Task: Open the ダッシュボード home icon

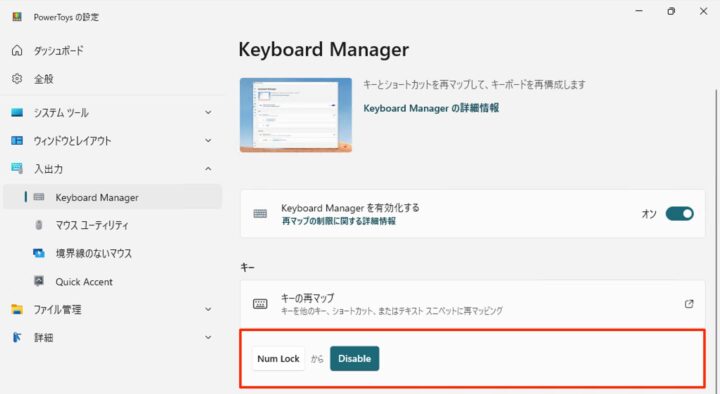Action: tap(17, 51)
